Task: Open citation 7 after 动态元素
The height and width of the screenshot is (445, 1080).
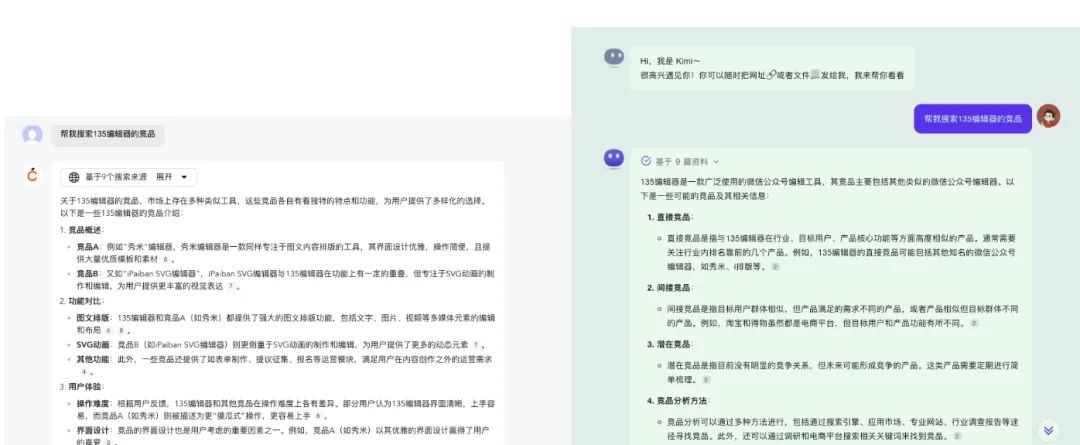Action: [475, 344]
